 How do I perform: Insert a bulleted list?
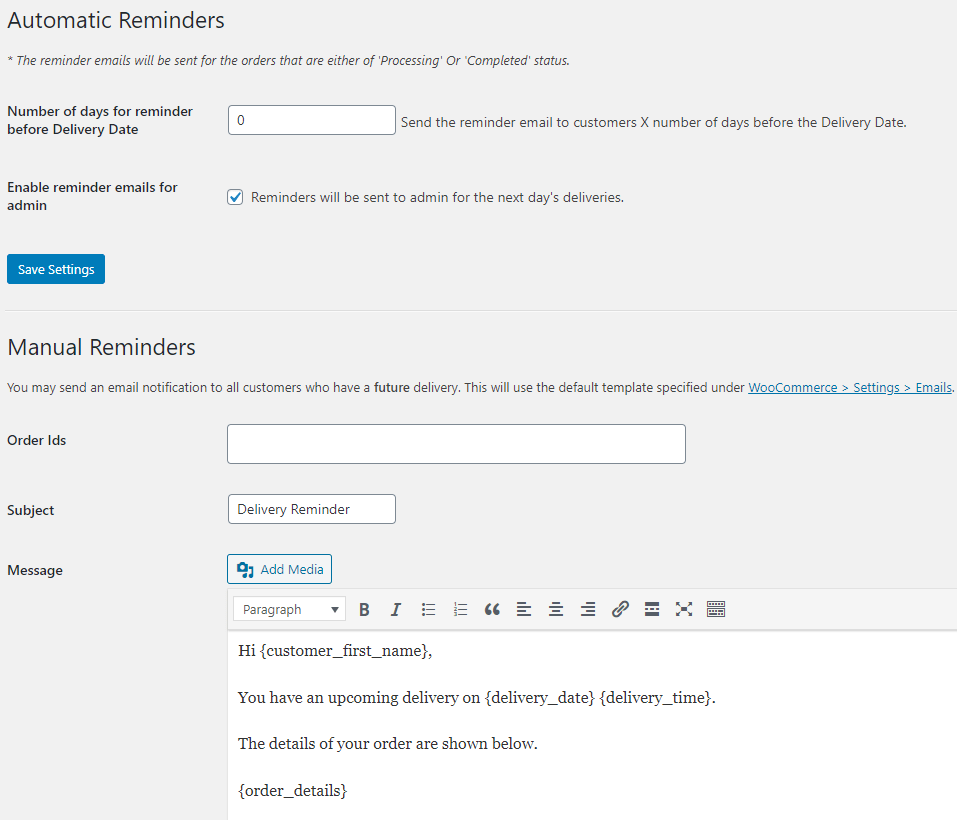pos(428,609)
